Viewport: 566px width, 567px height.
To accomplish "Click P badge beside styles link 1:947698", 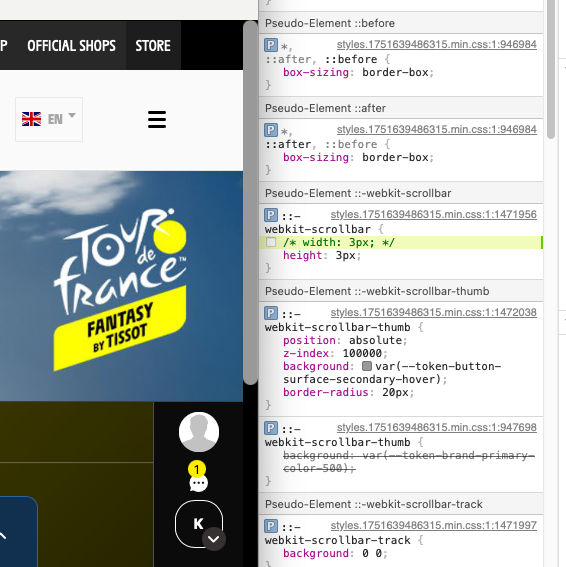I will pyautogui.click(x=271, y=428).
